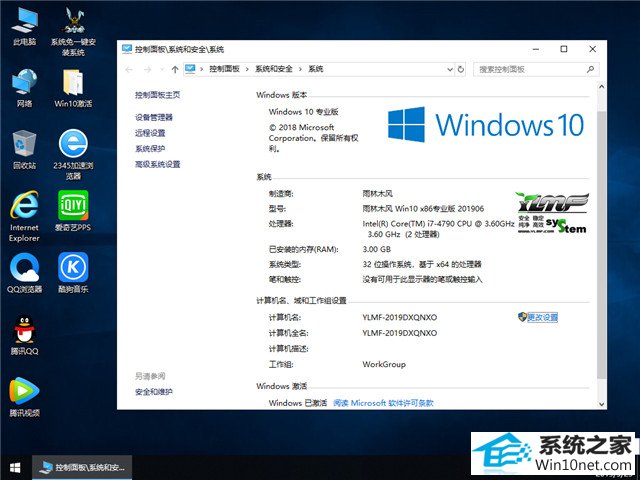Viewport: 640px width, 480px height.
Task: Launch 2345加速浏览器 from desktop
Action: (73, 155)
